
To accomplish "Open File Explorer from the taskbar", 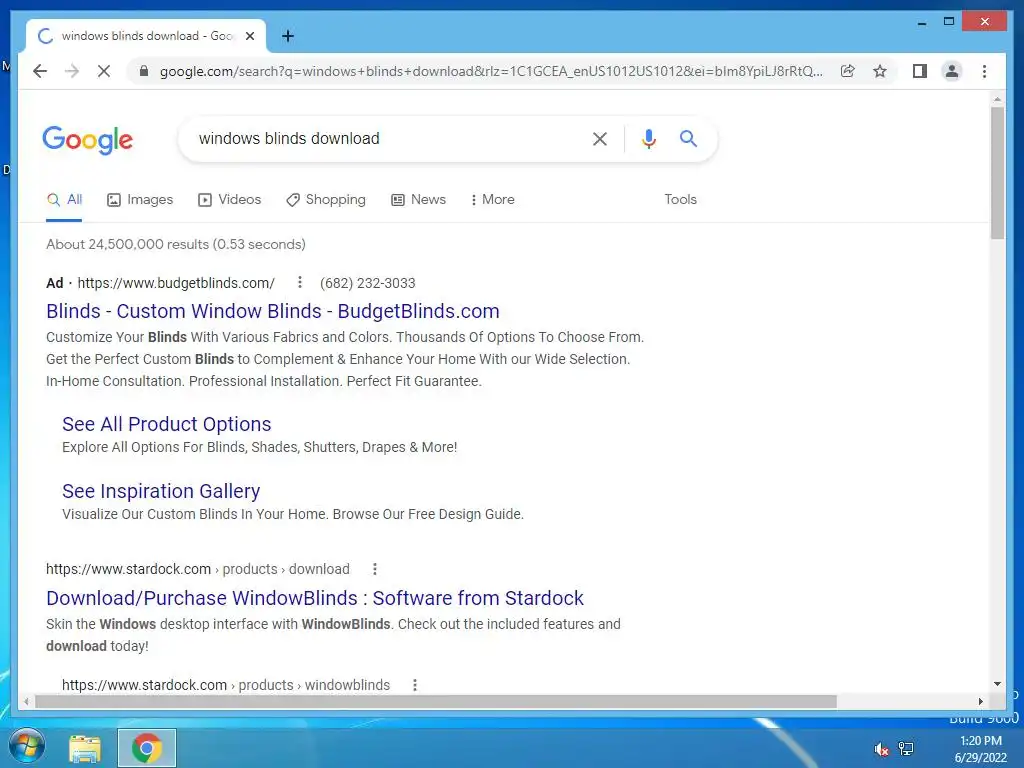I will click(85, 748).
